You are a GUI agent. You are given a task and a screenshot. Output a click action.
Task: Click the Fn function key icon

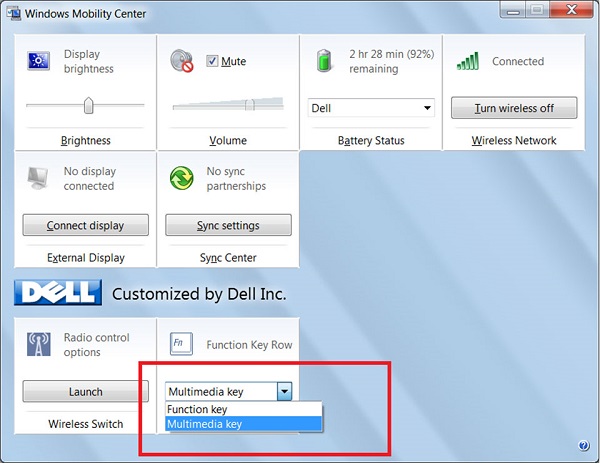(x=182, y=345)
